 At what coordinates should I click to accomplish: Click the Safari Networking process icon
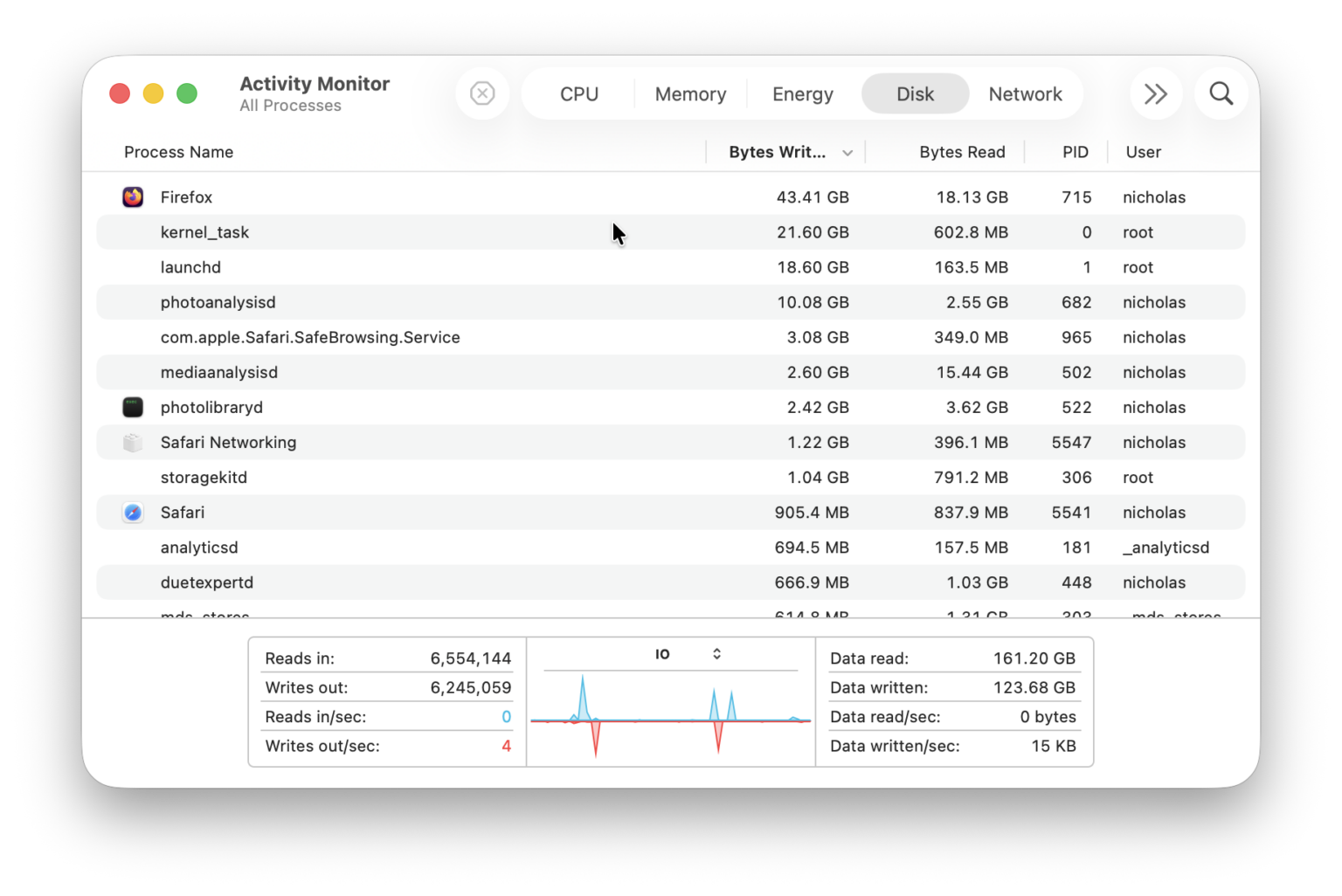tap(133, 443)
